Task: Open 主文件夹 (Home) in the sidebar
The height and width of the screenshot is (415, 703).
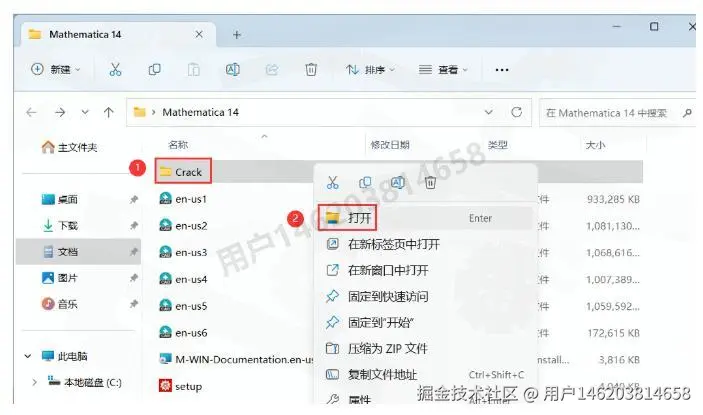Action: click(x=69, y=147)
